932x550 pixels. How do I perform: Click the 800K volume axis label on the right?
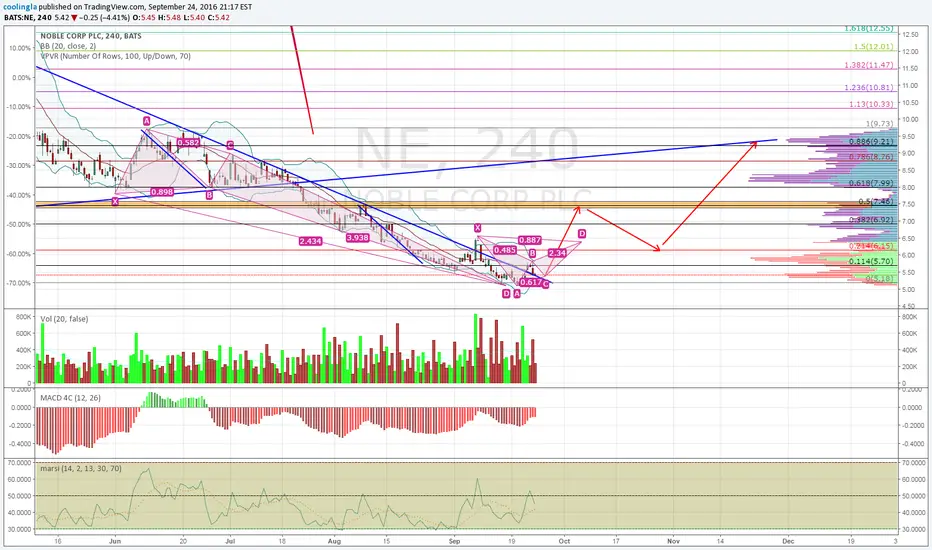click(909, 317)
